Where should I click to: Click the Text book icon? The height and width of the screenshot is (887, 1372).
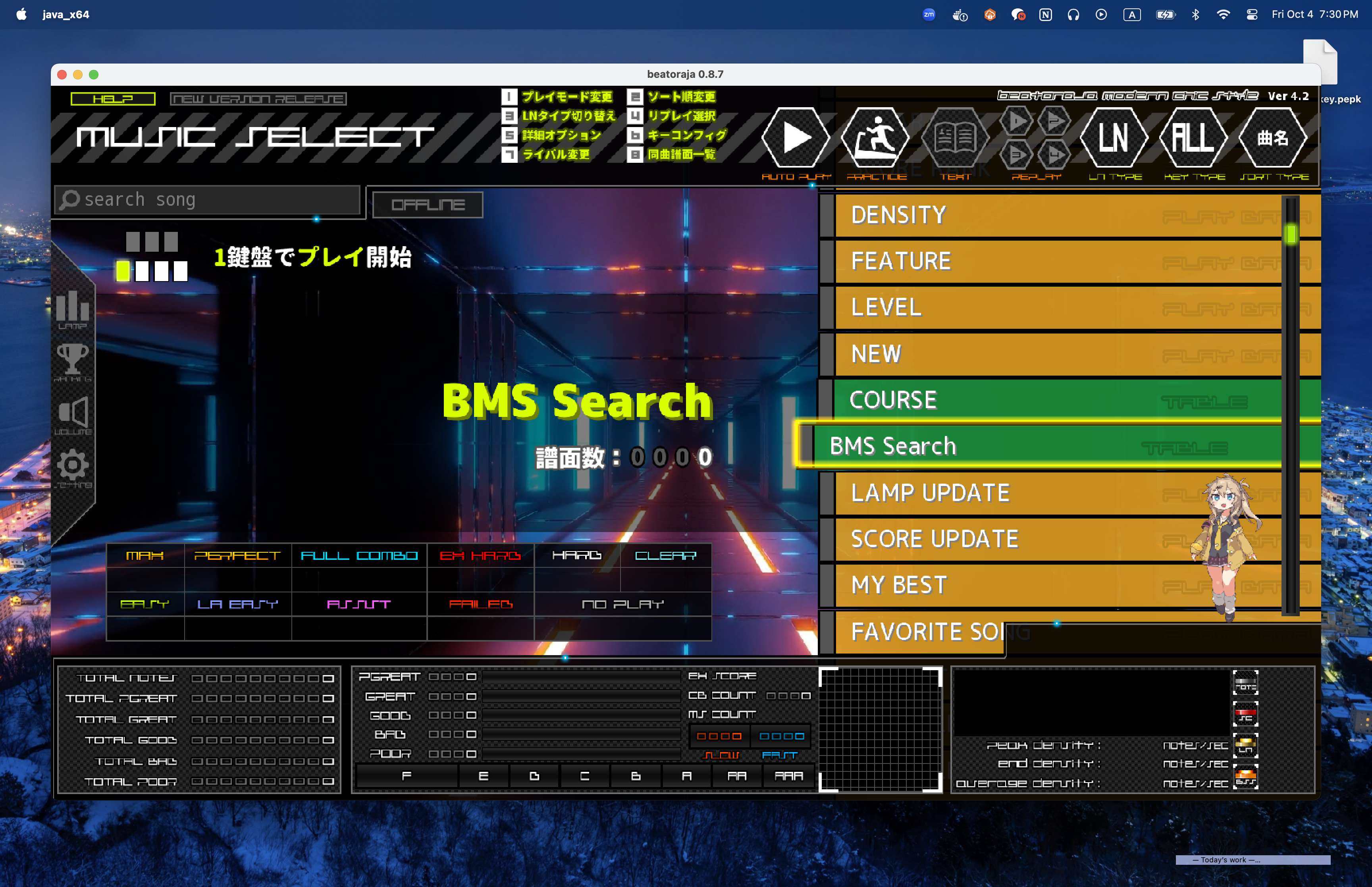pos(955,138)
